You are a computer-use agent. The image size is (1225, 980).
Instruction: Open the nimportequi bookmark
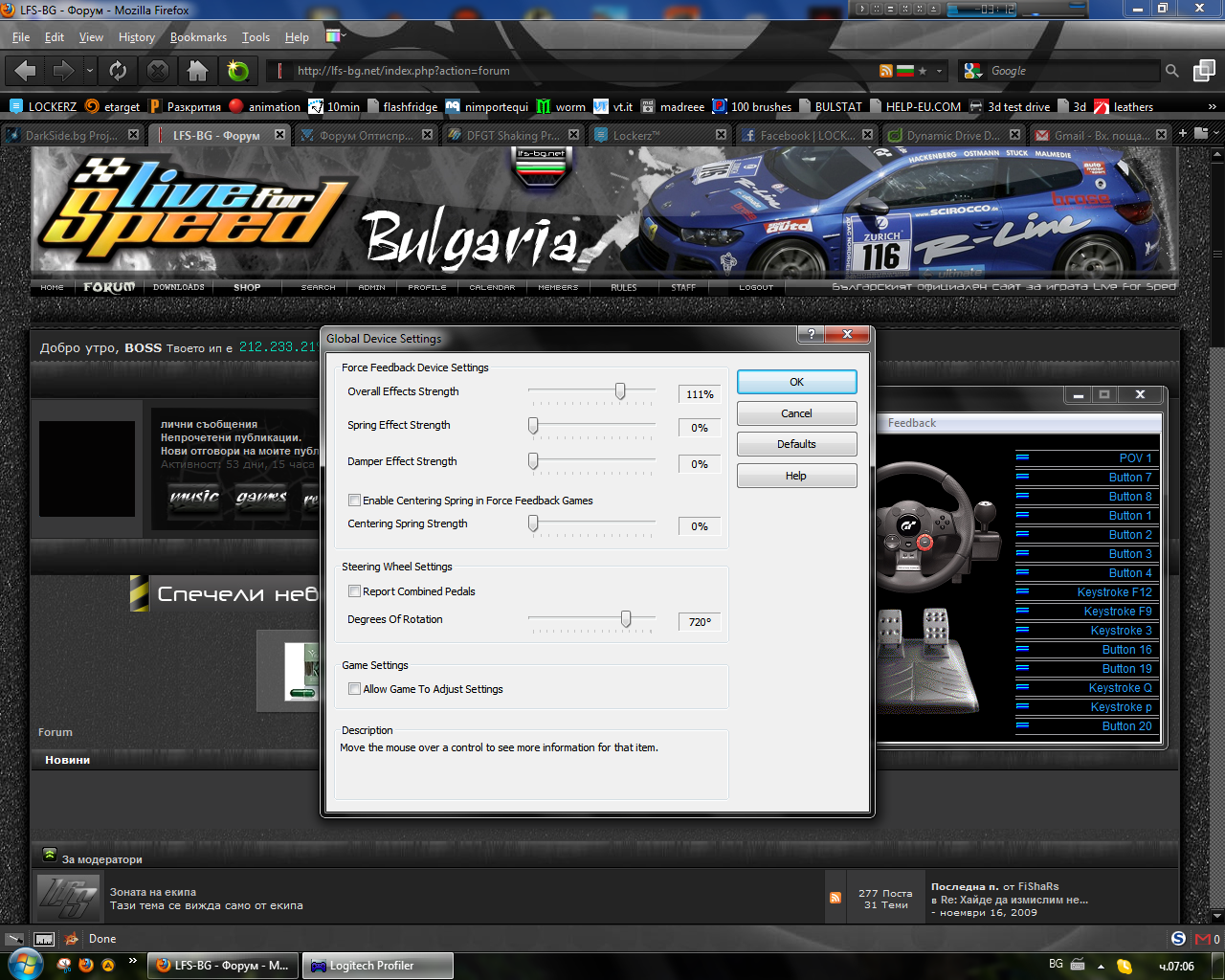(487, 106)
